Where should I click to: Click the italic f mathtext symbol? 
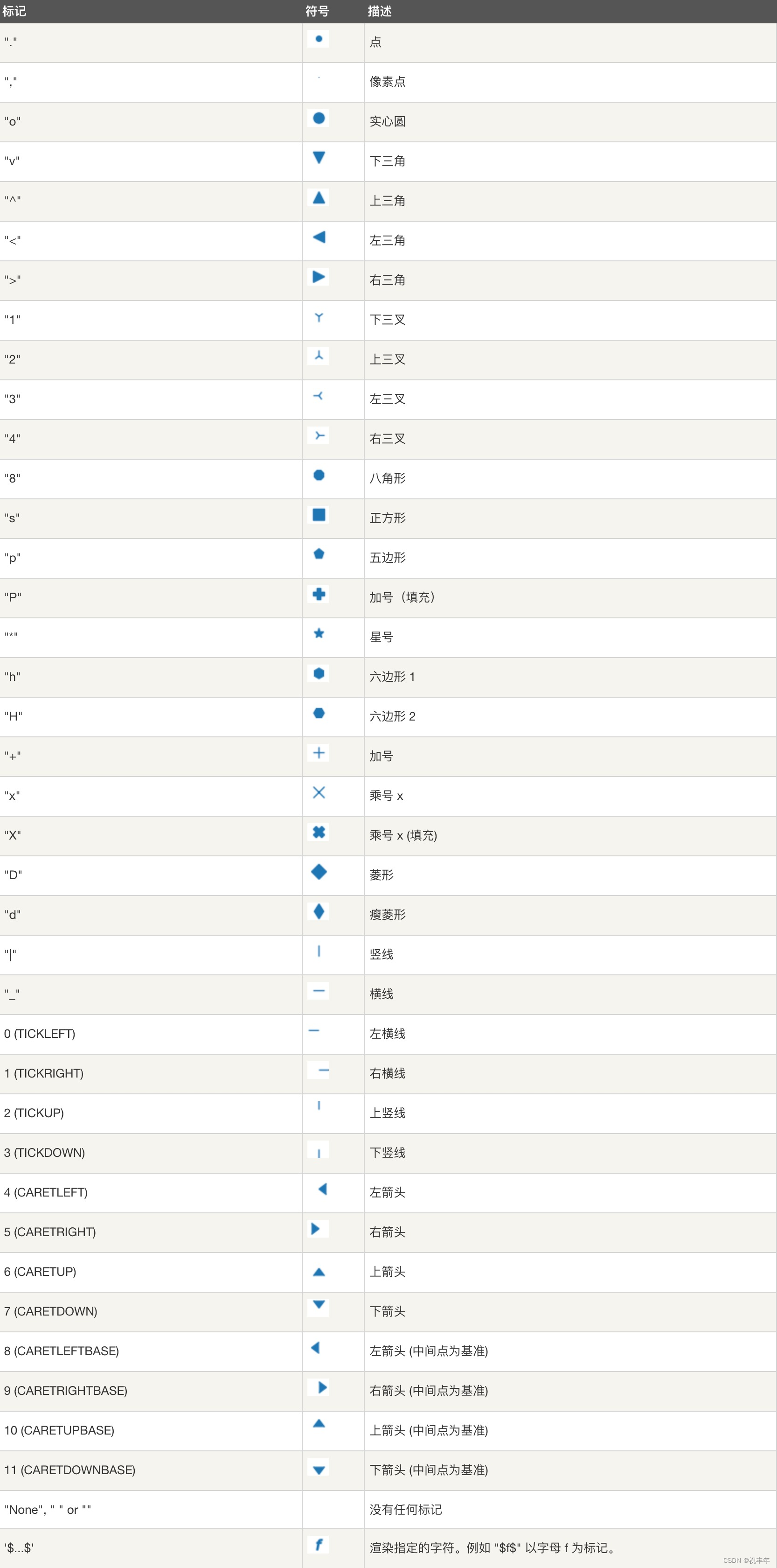tap(318, 1544)
